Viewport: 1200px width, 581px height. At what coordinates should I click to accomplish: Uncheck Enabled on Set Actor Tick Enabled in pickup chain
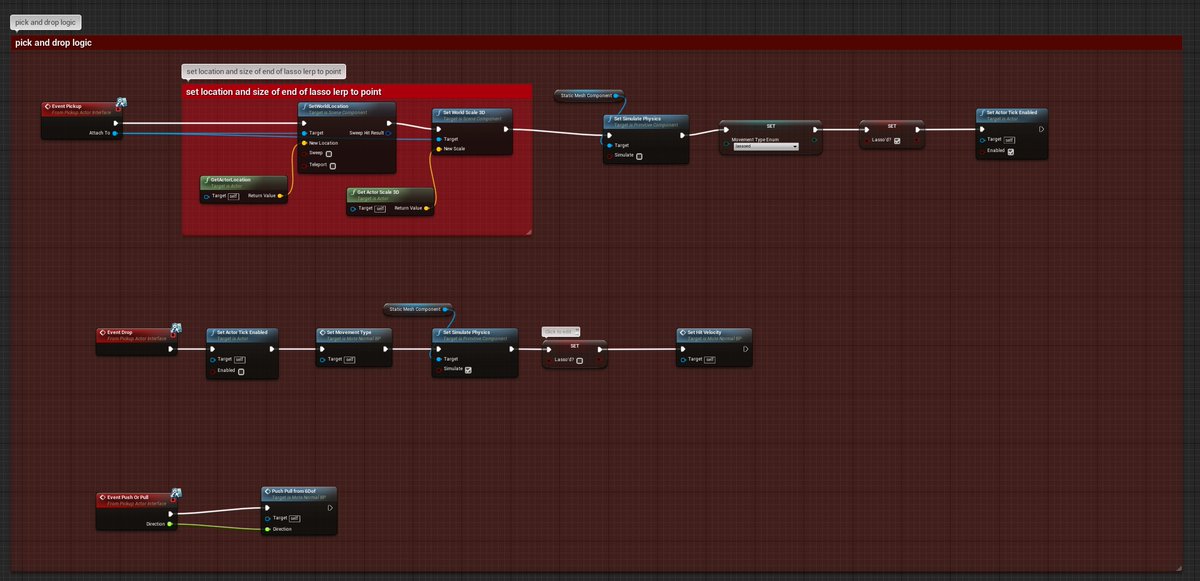coord(1011,151)
